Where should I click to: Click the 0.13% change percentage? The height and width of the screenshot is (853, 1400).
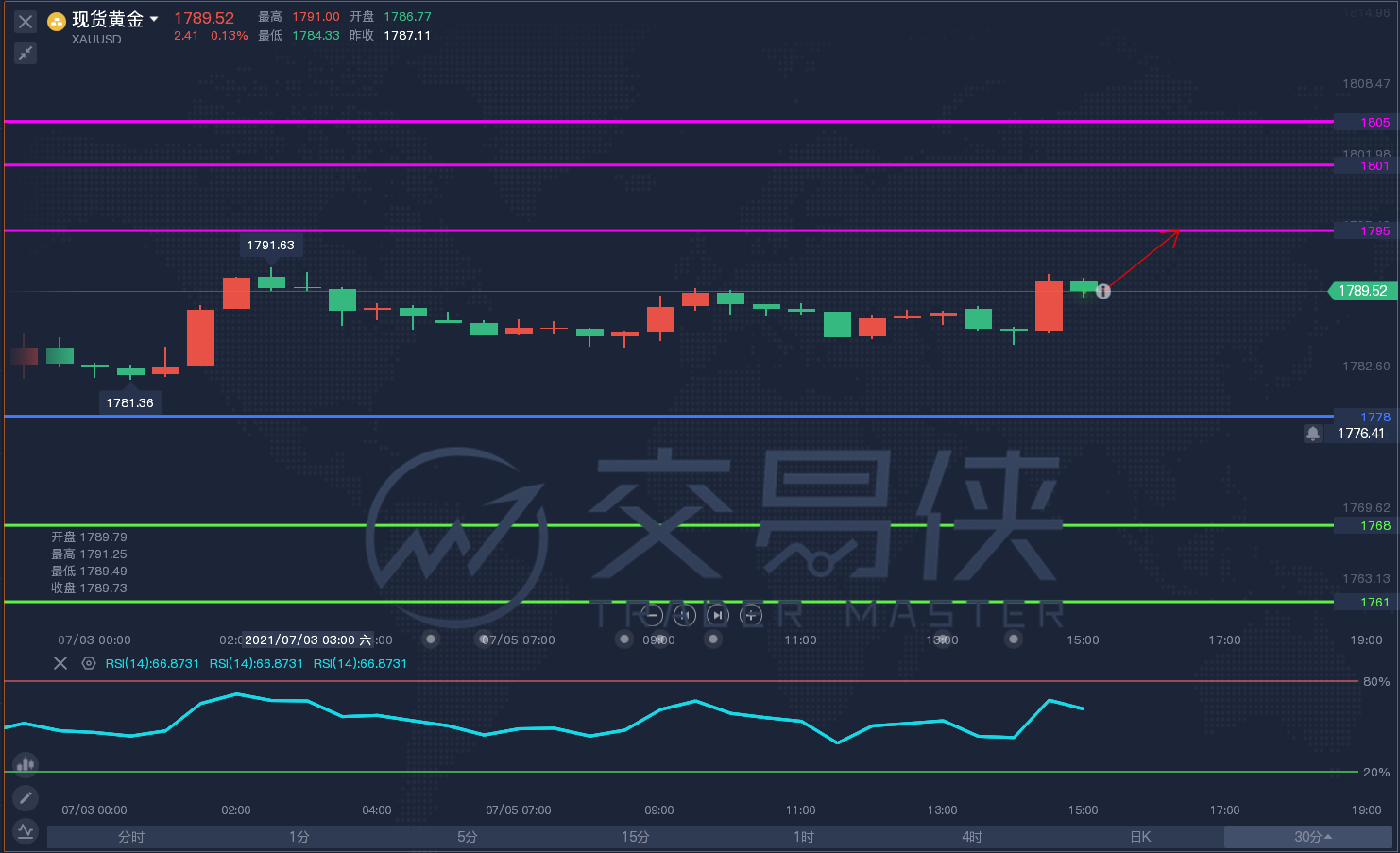tap(230, 36)
